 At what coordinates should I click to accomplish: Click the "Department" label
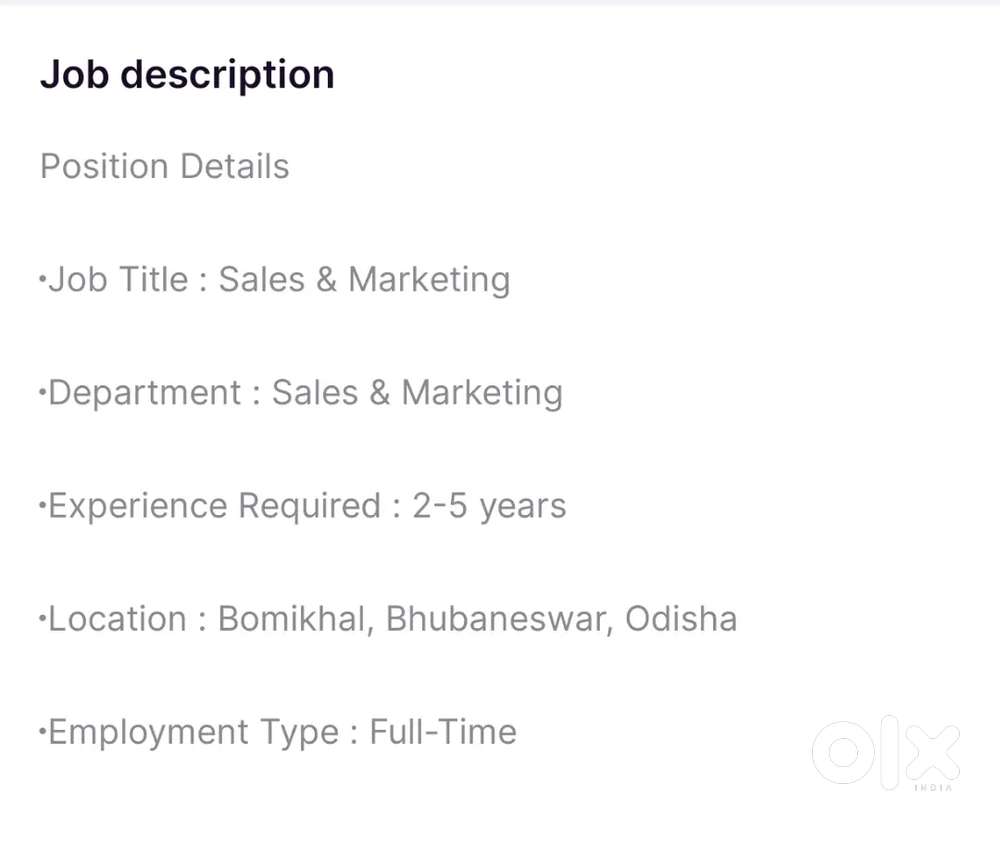click(x=145, y=392)
